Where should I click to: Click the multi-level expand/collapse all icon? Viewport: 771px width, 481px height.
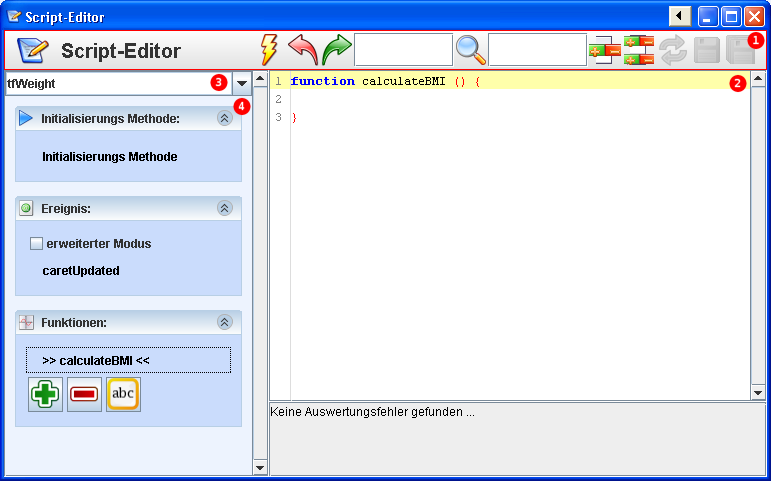click(x=638, y=50)
